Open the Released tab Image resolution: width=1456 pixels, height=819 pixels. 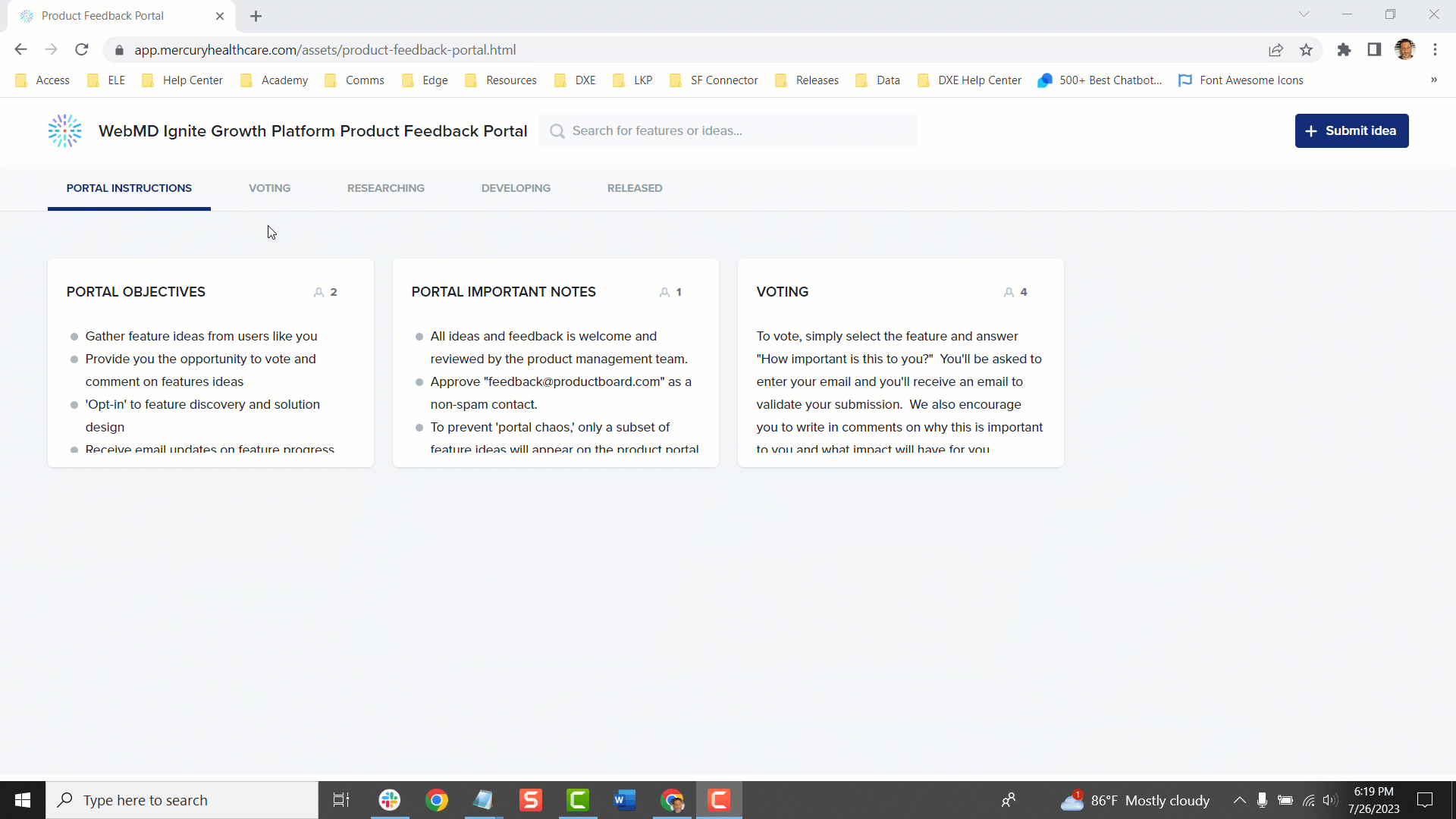coord(634,188)
